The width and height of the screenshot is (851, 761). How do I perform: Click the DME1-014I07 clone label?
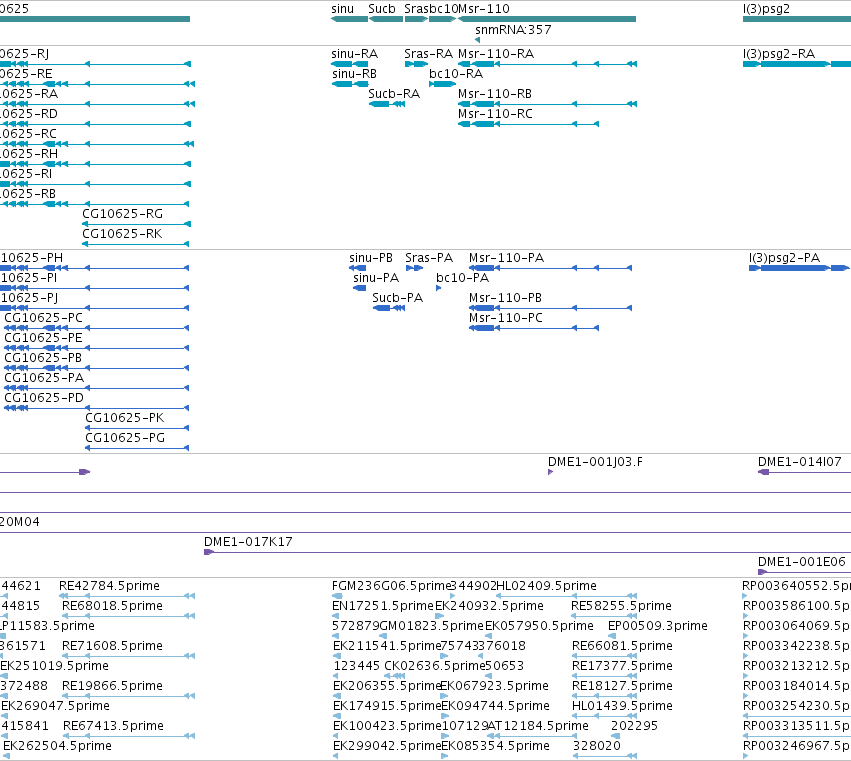[x=799, y=462]
